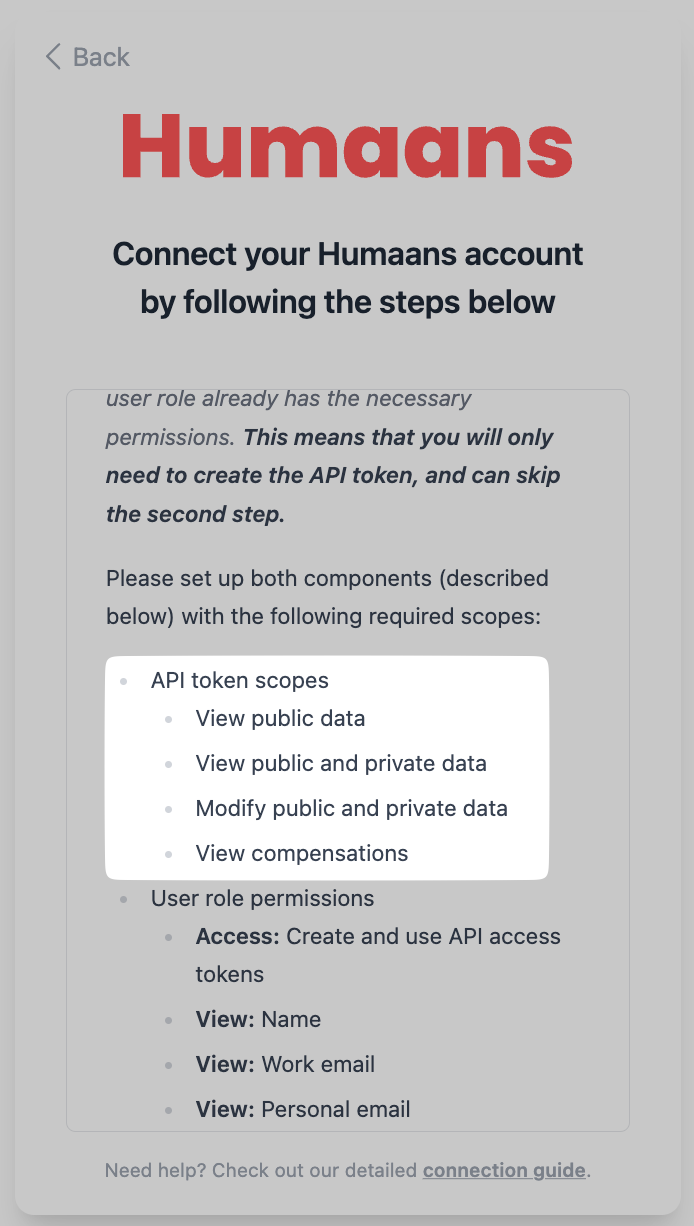The height and width of the screenshot is (1226, 694).
Task: Select the 'View: Personal email' permission
Action: click(x=303, y=1109)
